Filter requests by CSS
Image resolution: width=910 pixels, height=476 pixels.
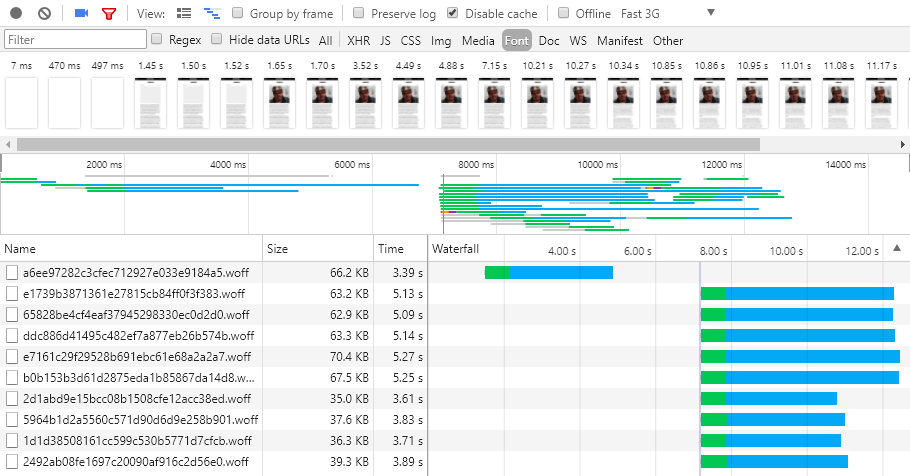click(410, 41)
